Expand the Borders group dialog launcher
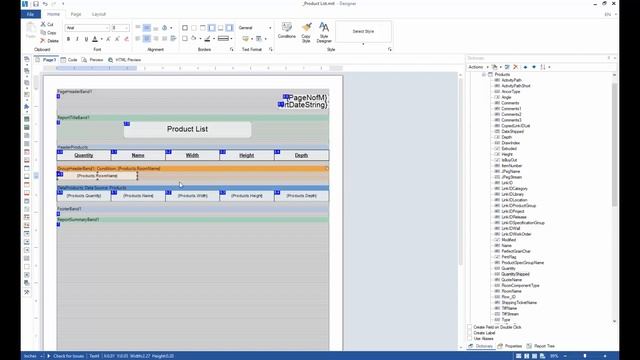The image size is (640, 360). pos(231,49)
